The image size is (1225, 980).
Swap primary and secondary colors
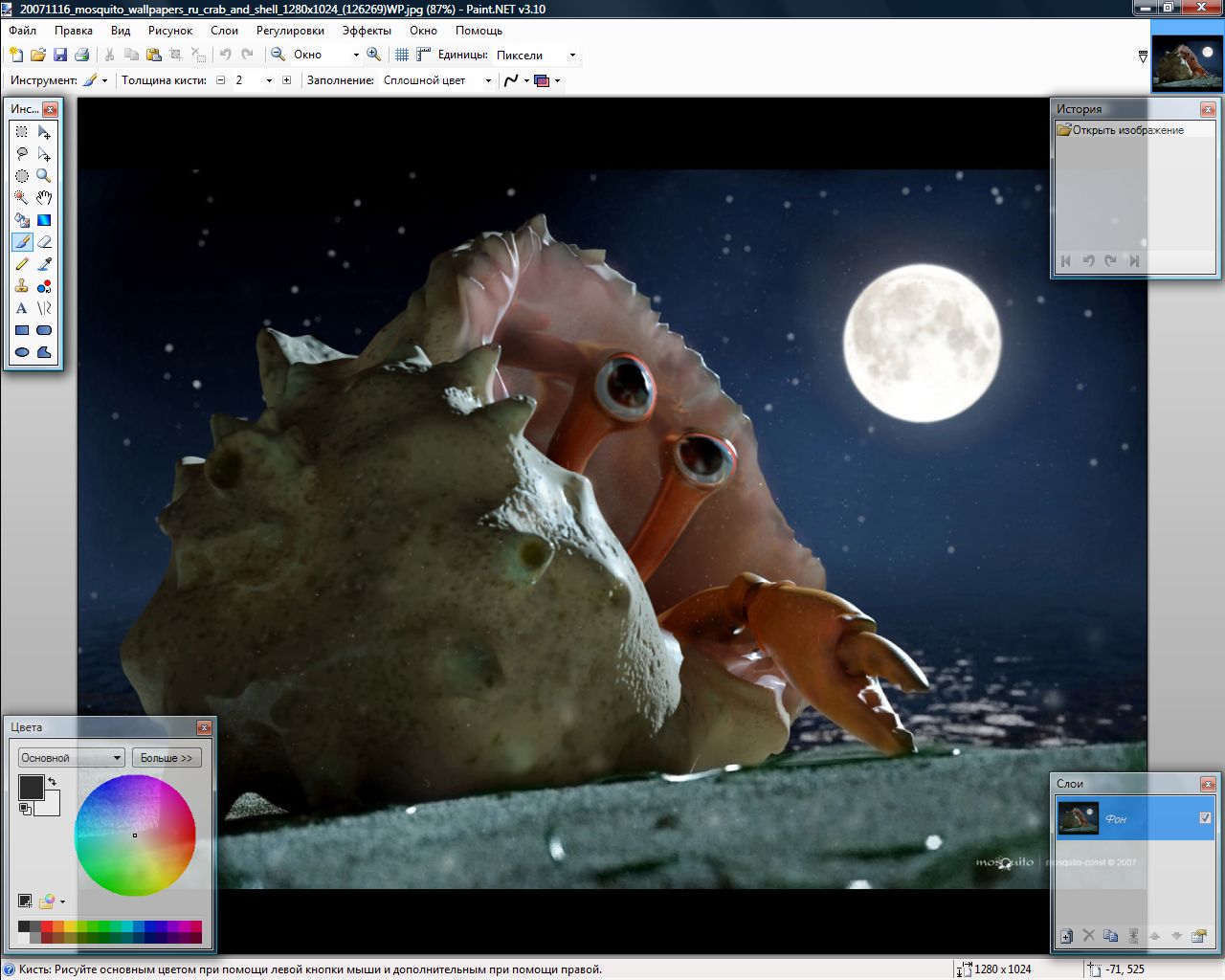(x=53, y=782)
